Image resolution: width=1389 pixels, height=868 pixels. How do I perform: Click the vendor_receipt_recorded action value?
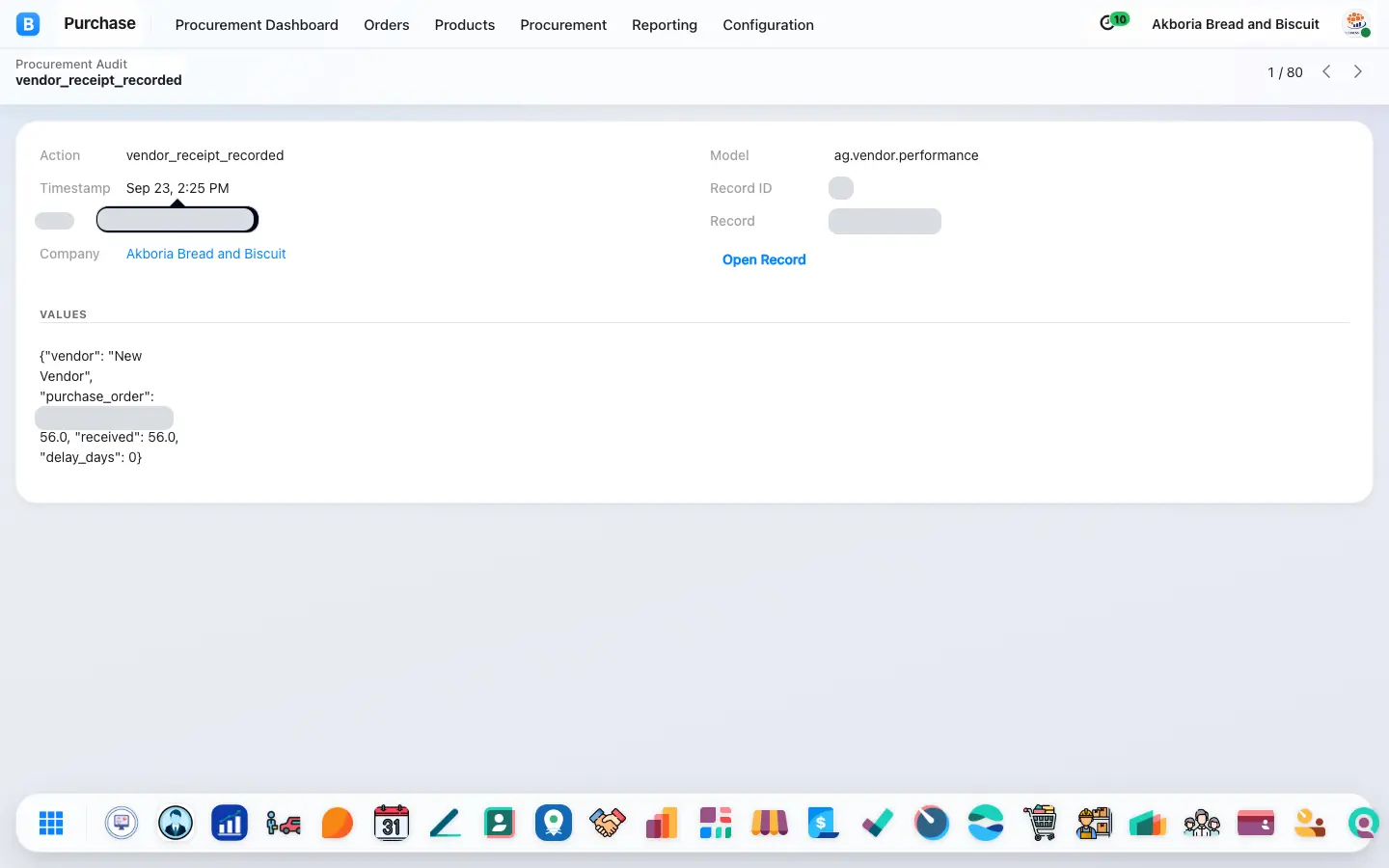205,155
